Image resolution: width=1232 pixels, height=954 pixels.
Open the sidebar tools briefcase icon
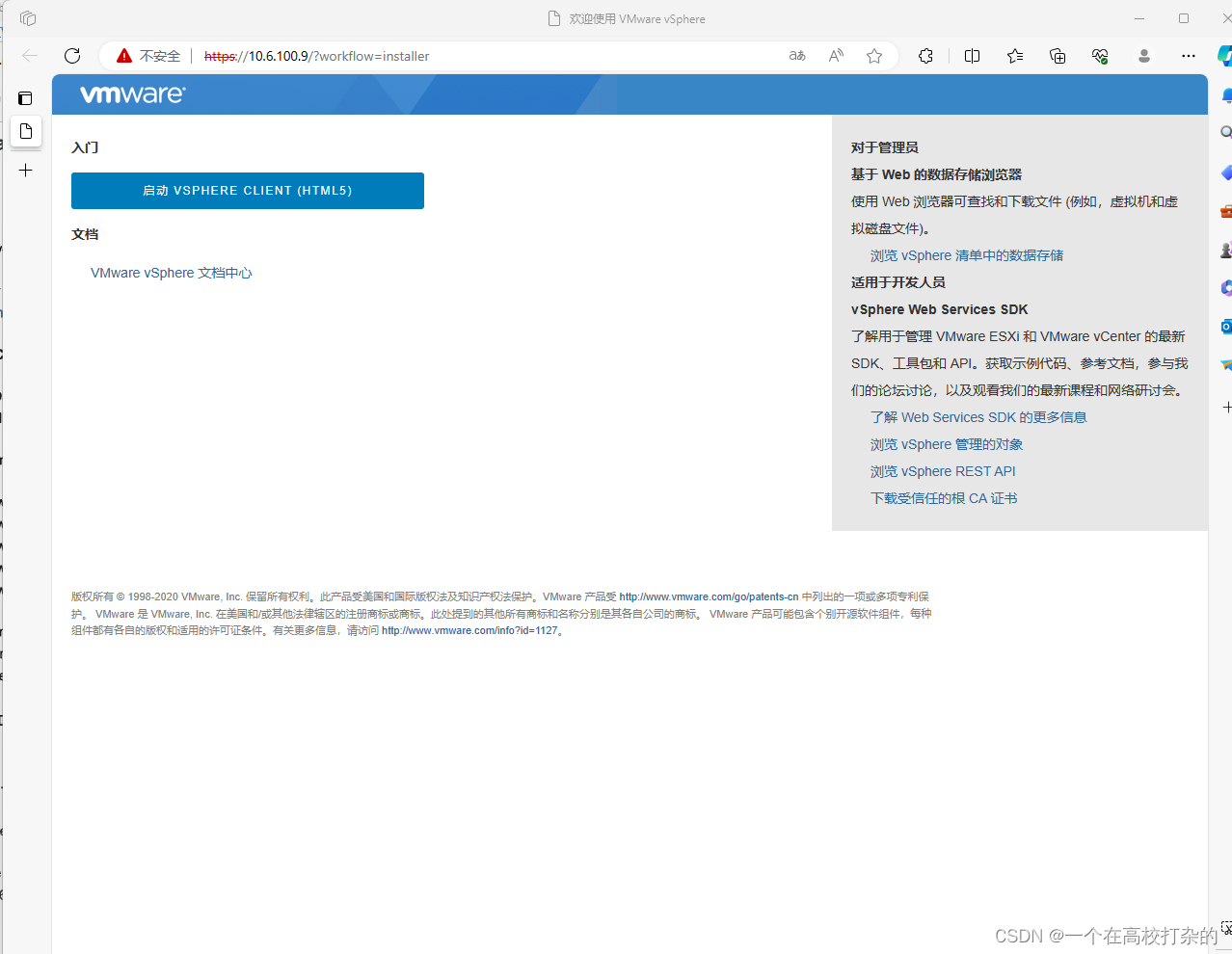tap(1226, 211)
